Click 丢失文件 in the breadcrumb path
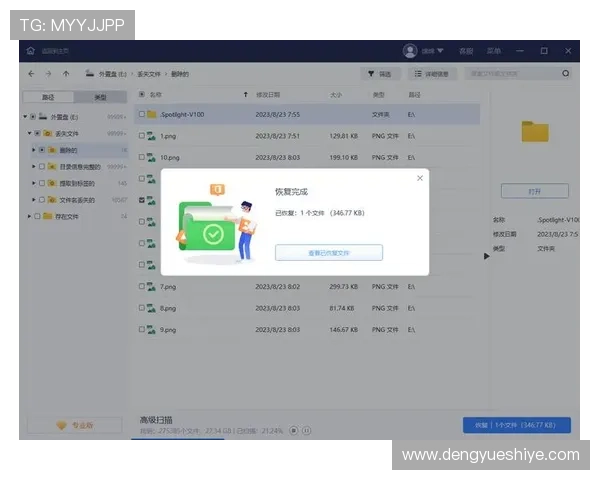Screen dimensions: 600x480 point(149,74)
